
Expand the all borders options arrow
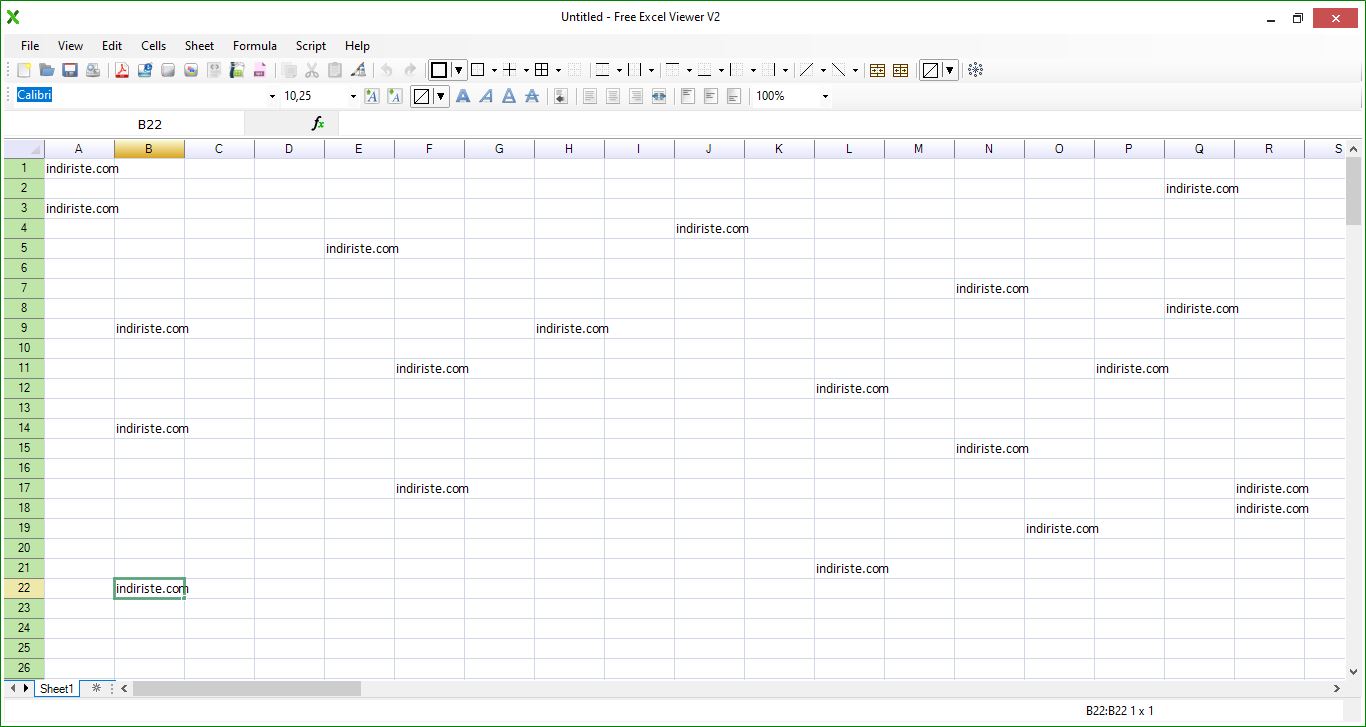pos(558,70)
